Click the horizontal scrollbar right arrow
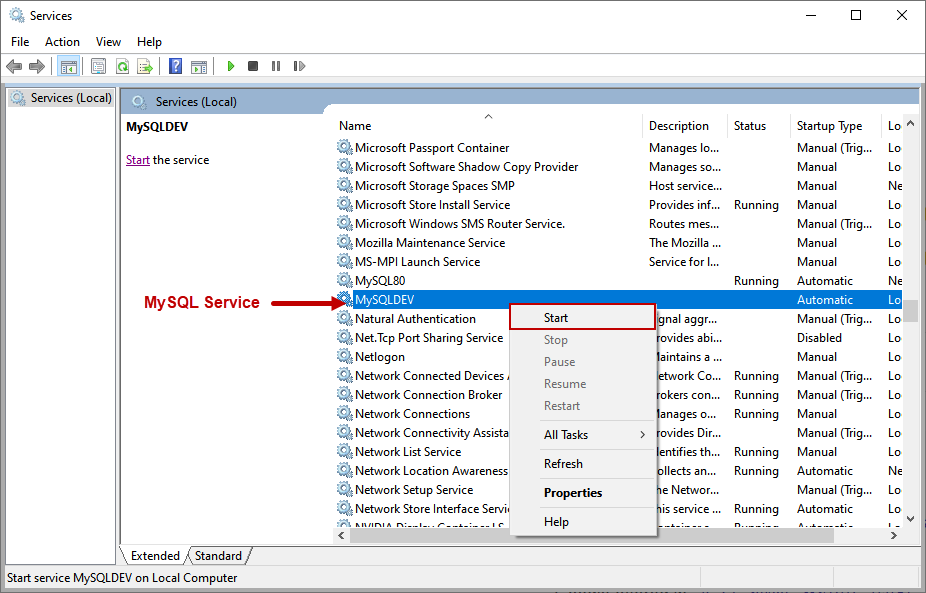This screenshot has height=593, width=926. pyautogui.click(x=894, y=535)
